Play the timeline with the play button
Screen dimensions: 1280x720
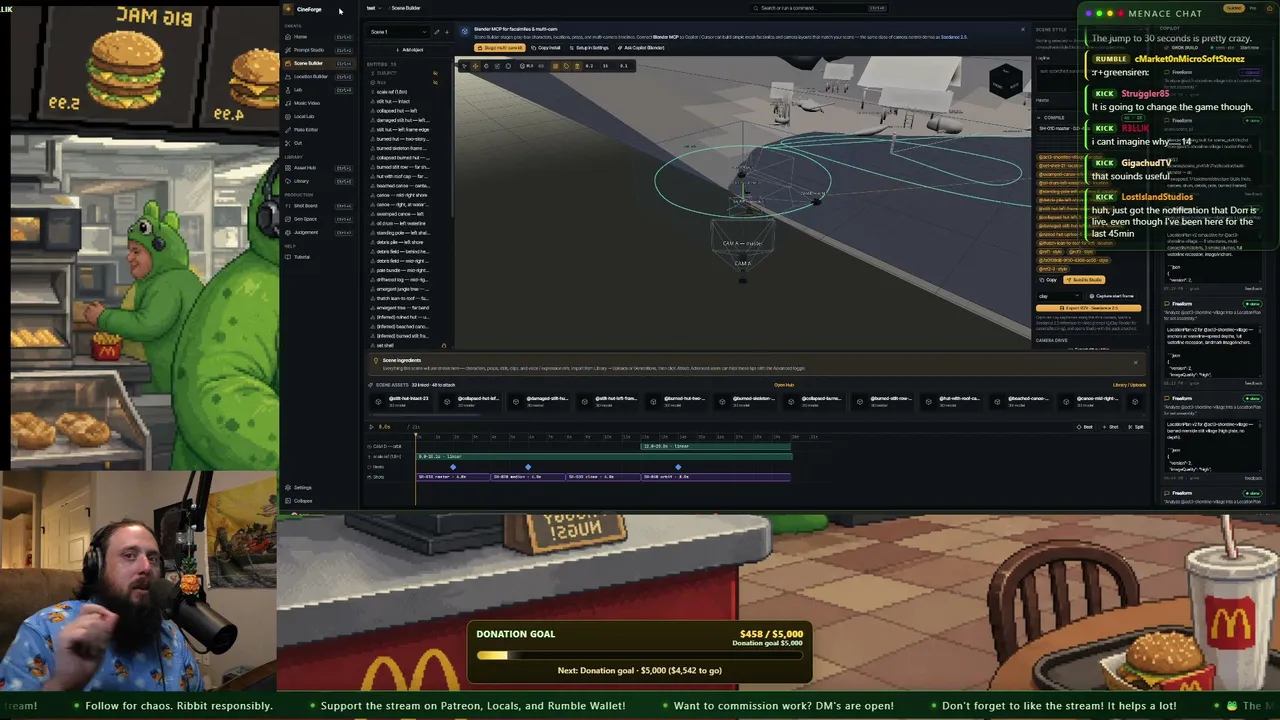(x=372, y=427)
